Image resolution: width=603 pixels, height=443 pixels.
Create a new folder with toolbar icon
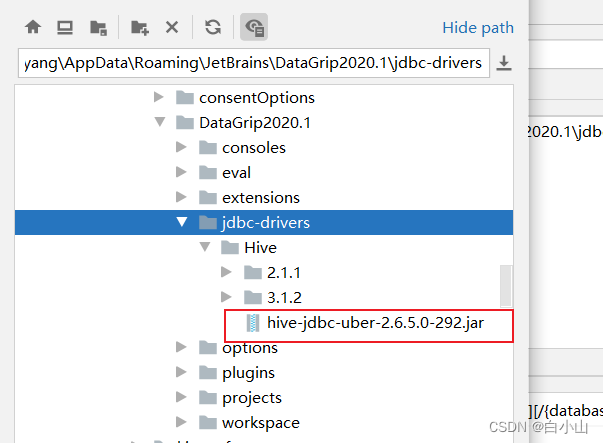point(140,28)
